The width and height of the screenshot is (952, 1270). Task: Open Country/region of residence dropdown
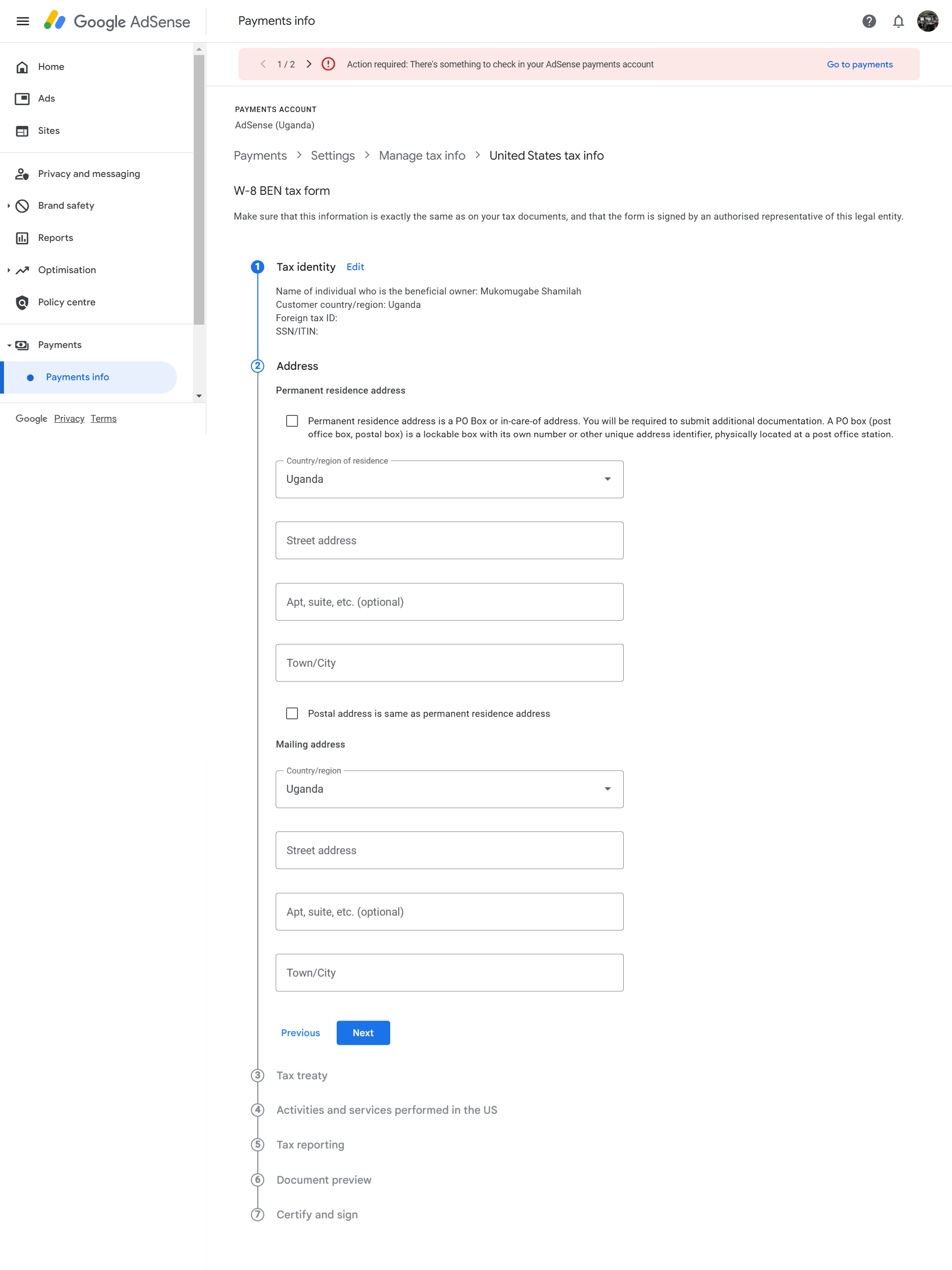click(x=450, y=479)
